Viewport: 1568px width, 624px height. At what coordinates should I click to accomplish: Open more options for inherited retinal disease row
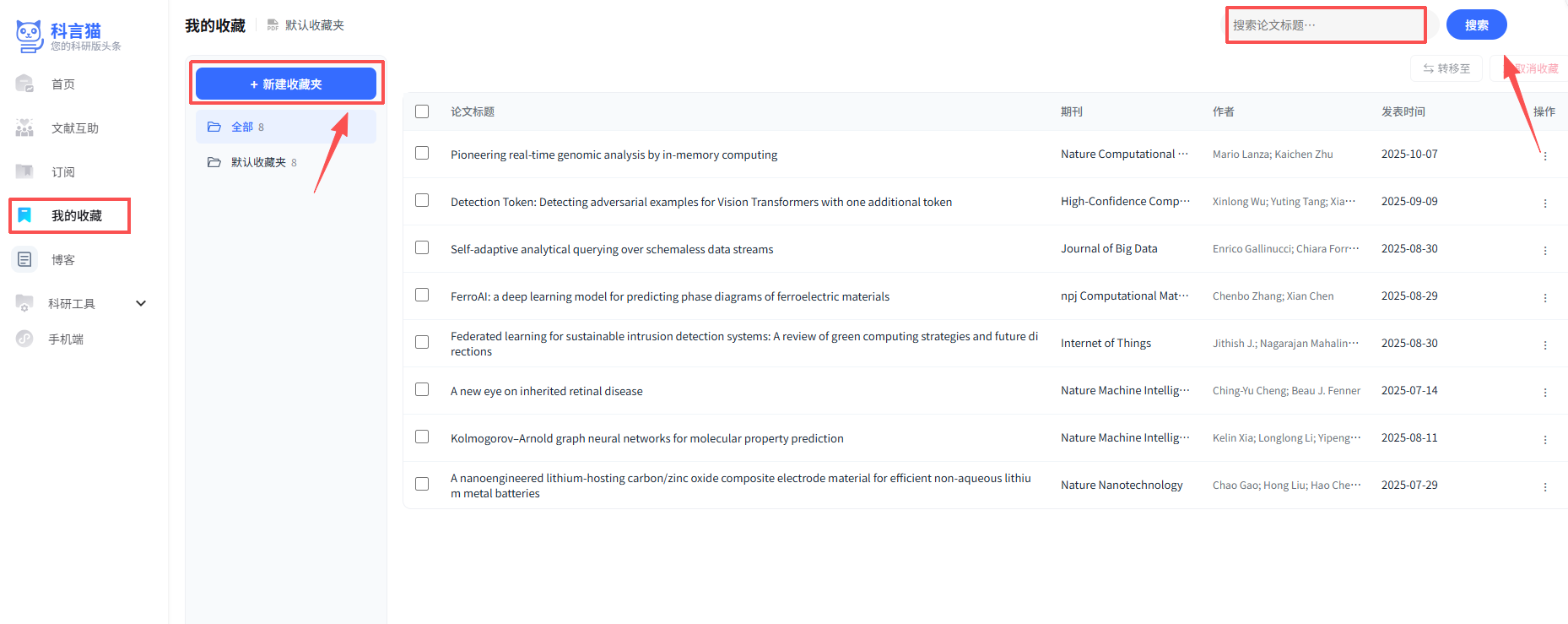[1545, 393]
